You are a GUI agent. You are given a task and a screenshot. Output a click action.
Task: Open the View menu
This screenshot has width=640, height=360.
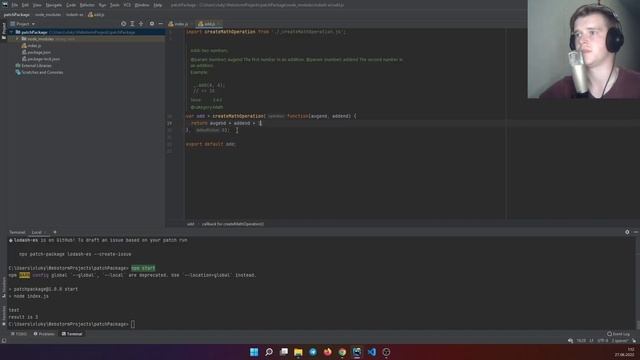click(x=37, y=5)
